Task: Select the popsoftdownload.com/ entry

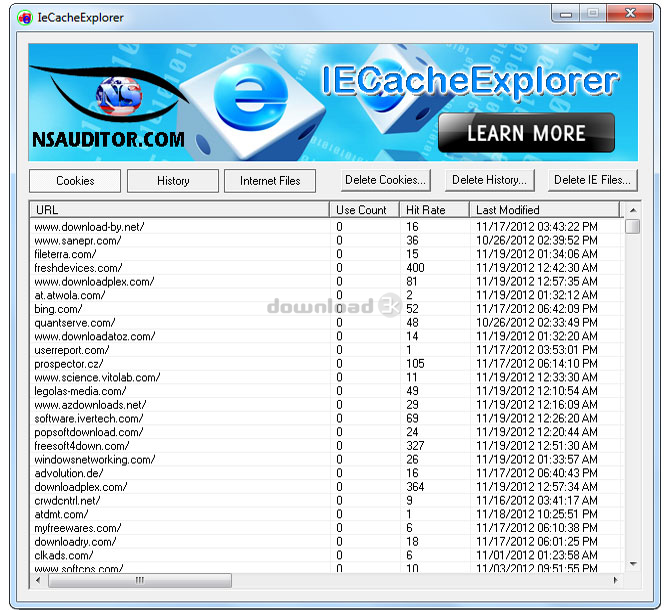Action: tap(327, 432)
